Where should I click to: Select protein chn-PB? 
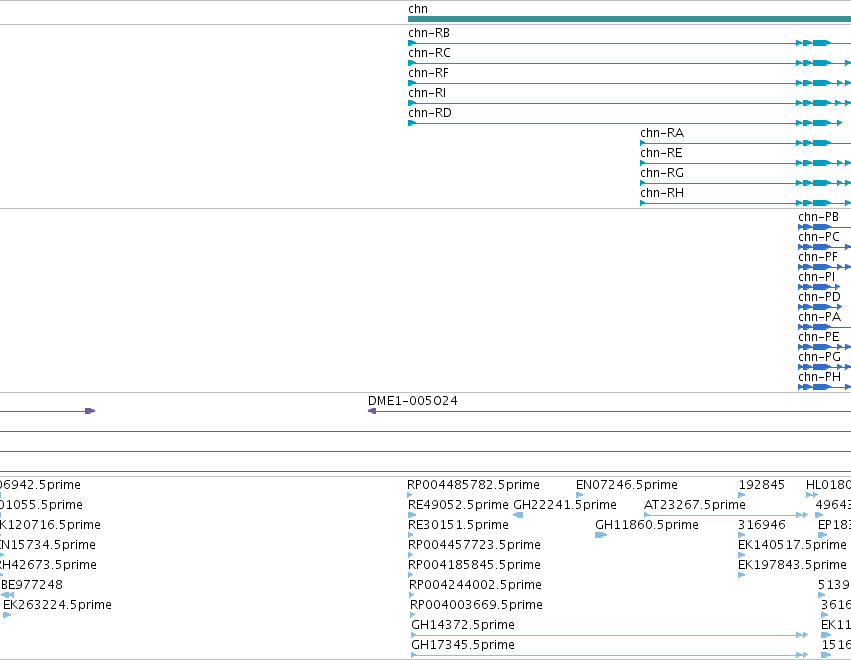[x=818, y=217]
